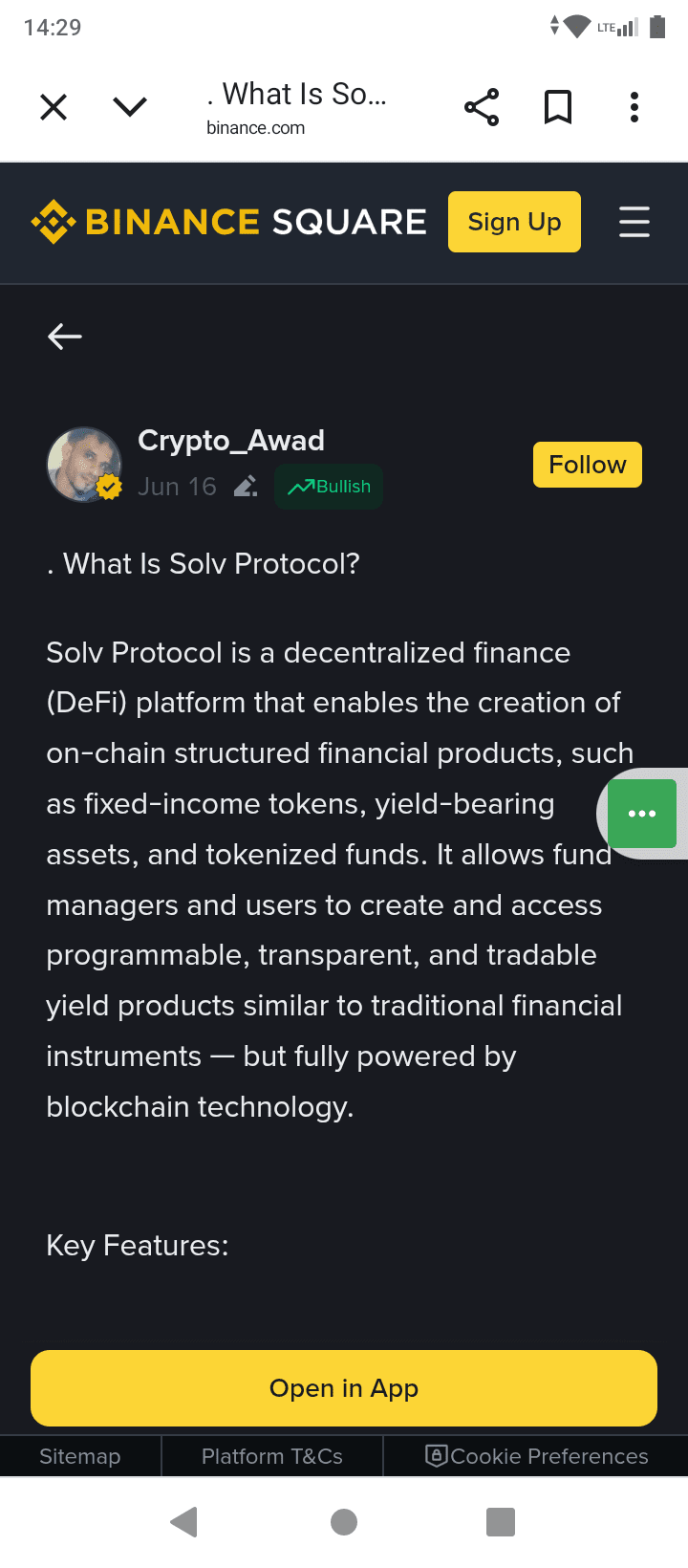Open Platform T&Cs footer link
Image resolution: width=688 pixels, height=1568 pixels.
click(272, 1456)
